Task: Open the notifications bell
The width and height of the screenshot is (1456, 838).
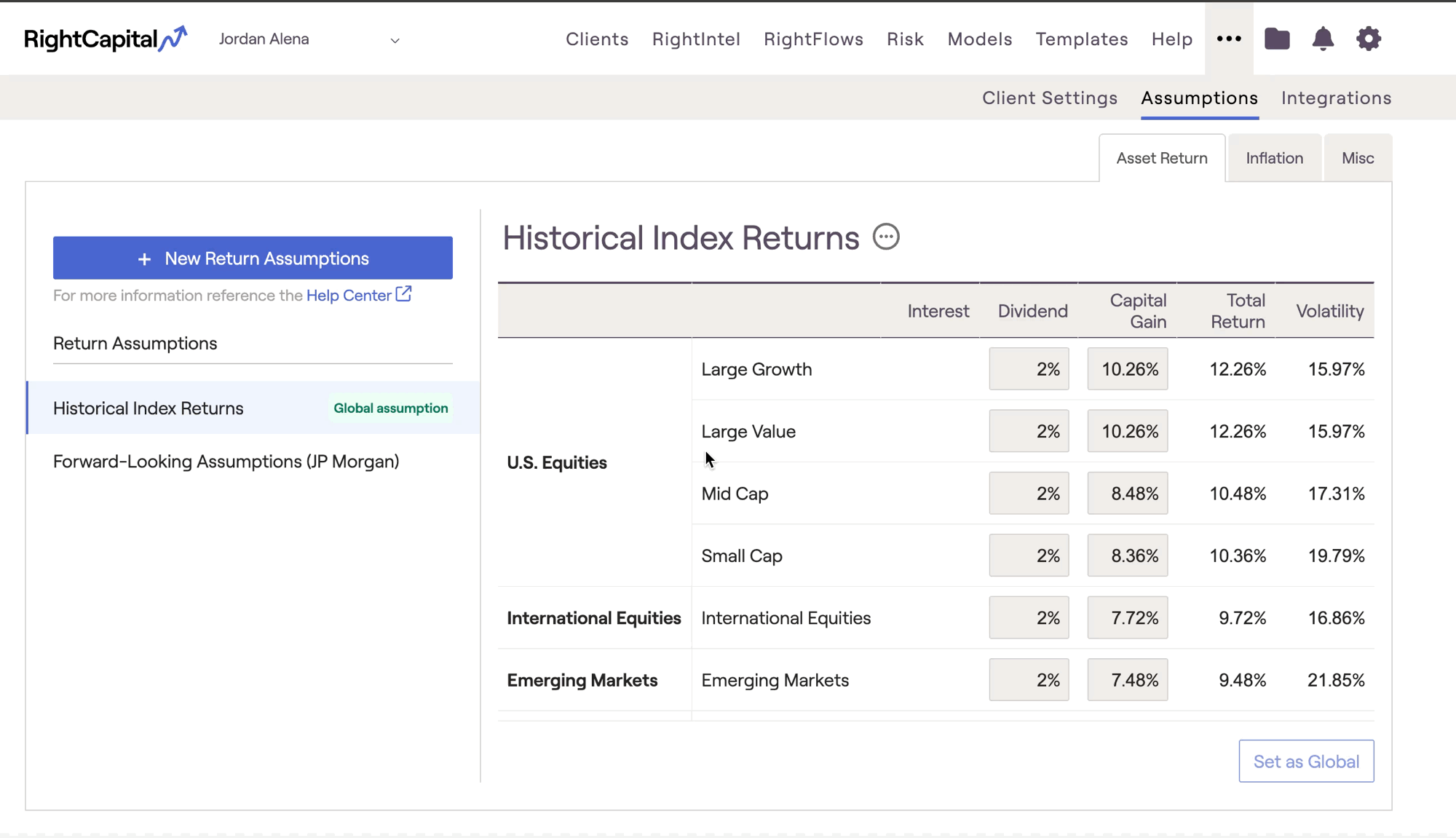Action: click(1323, 39)
